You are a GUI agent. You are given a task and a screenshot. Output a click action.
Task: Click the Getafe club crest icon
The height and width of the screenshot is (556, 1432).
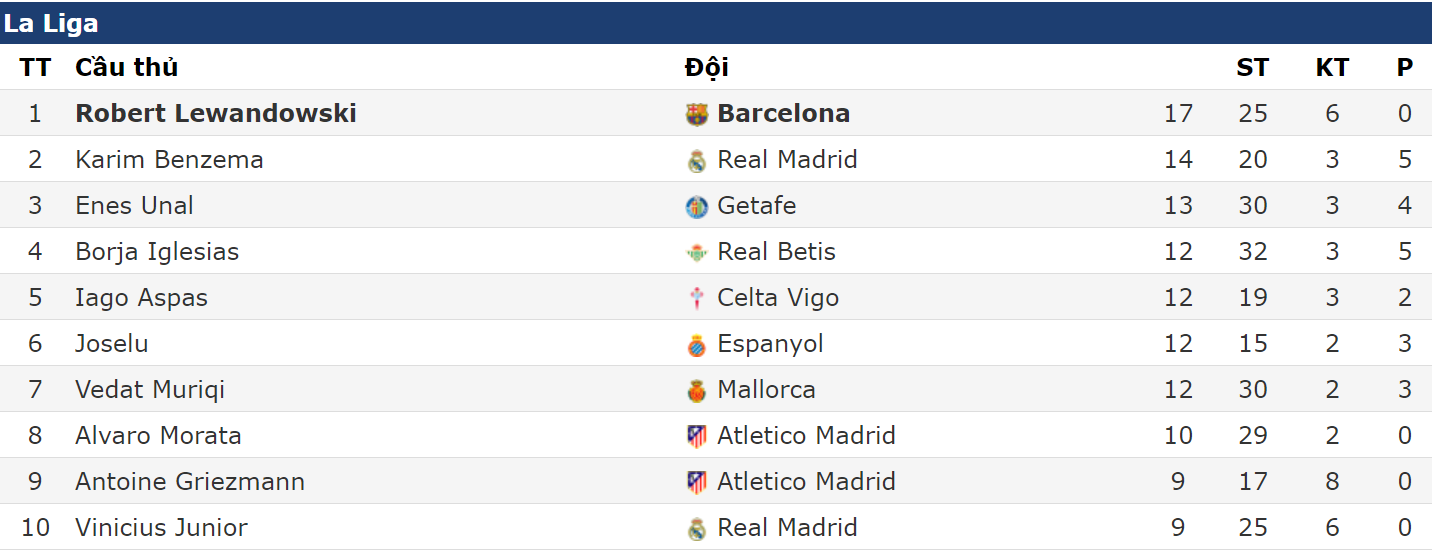coord(696,206)
